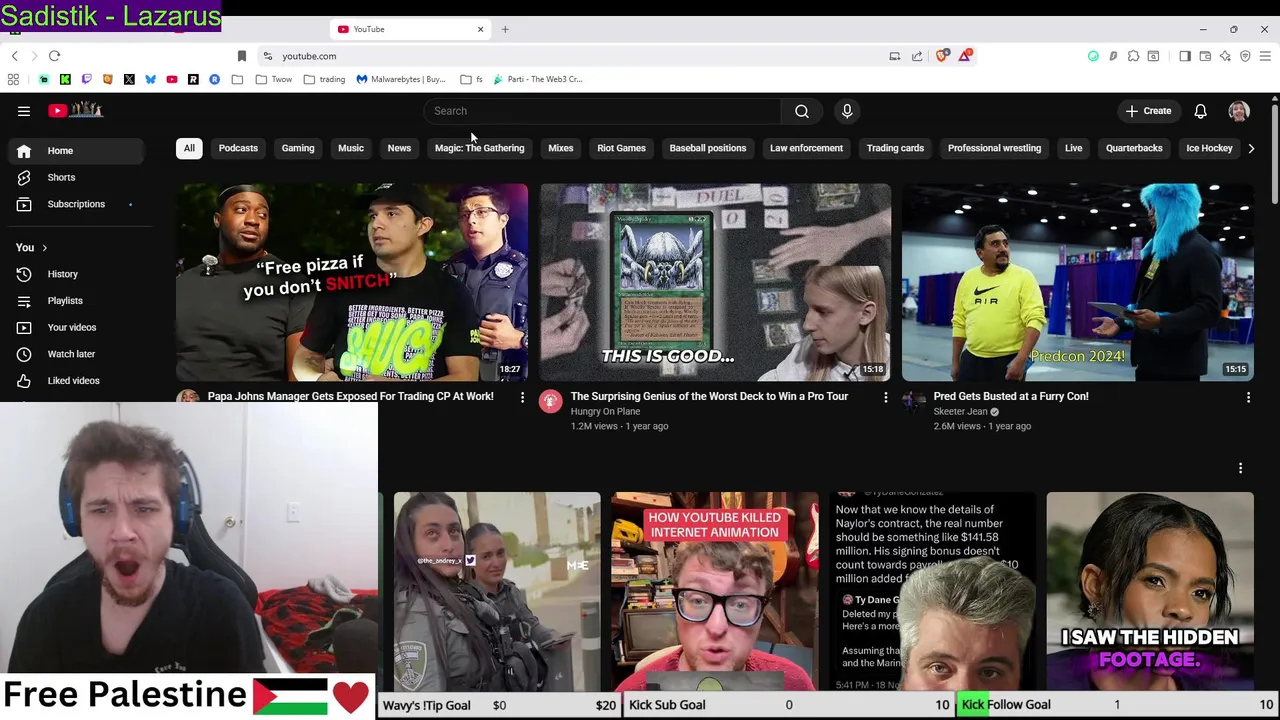
Task: Click the share icon in address bar
Action: [x=917, y=56]
